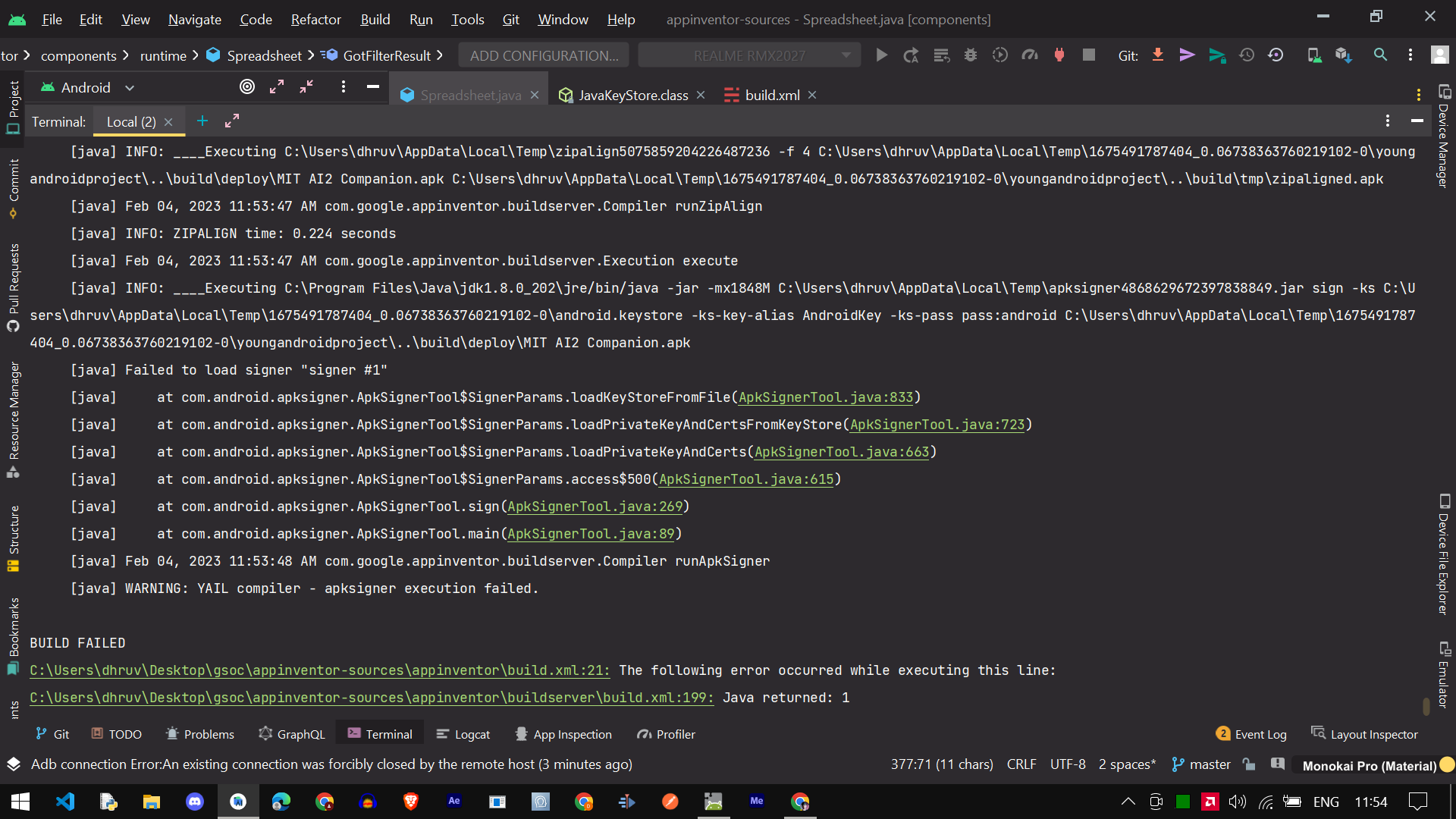
Task: Open the Refactor menu
Action: point(315,19)
